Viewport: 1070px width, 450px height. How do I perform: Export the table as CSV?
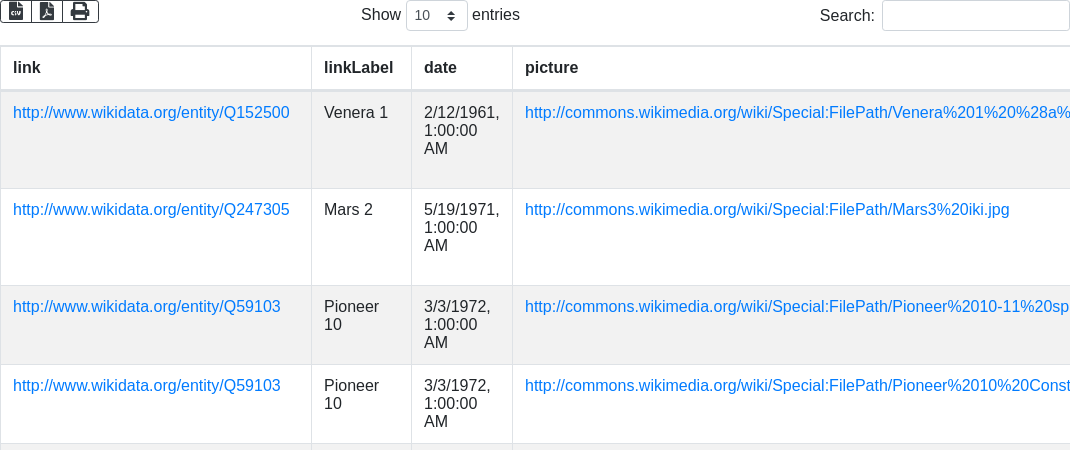pyautogui.click(x=16, y=11)
